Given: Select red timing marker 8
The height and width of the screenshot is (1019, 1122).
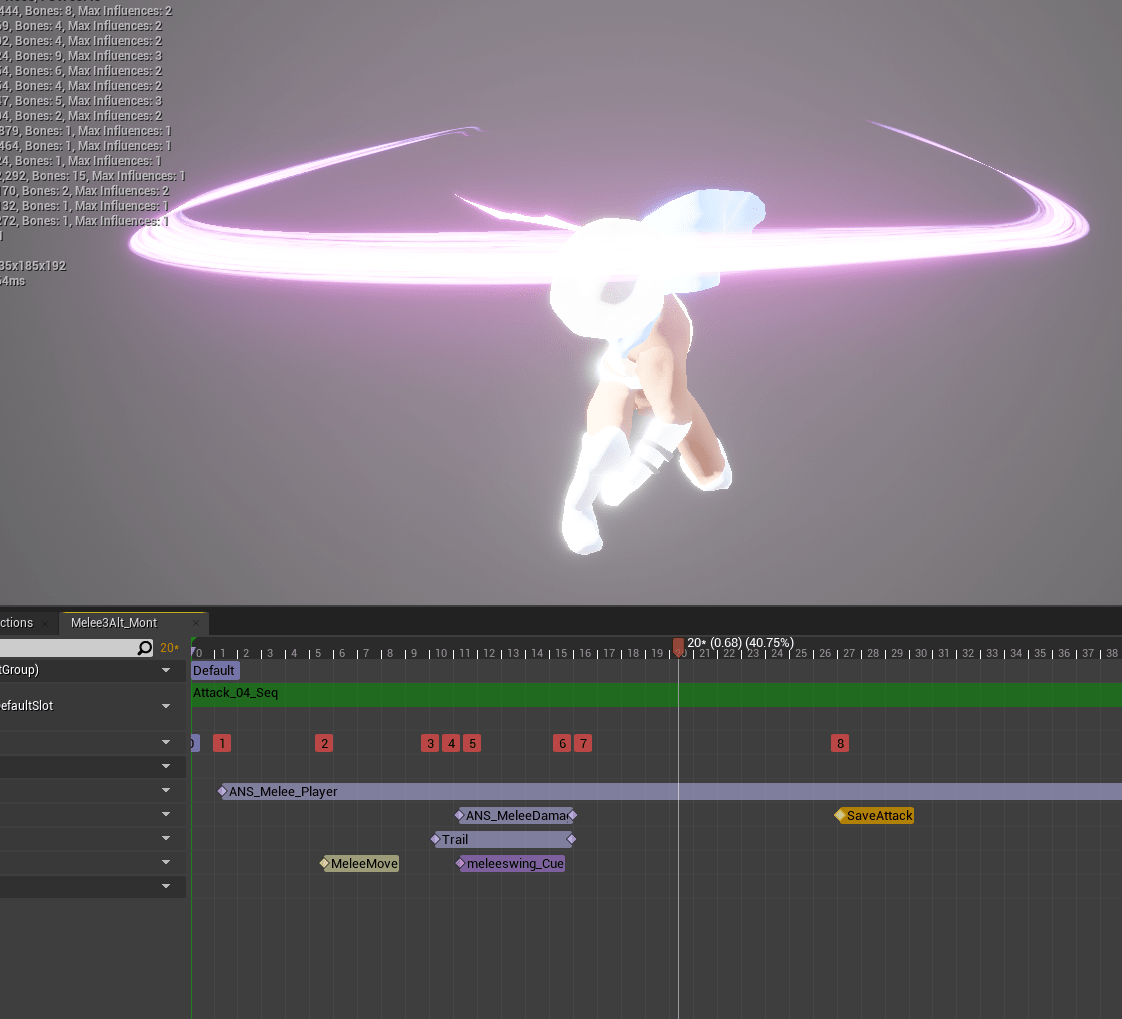Looking at the screenshot, I should tap(840, 743).
